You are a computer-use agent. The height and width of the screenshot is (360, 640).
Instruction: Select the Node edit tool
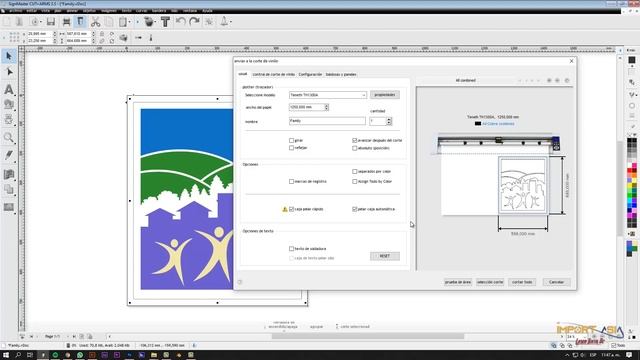coord(9,72)
